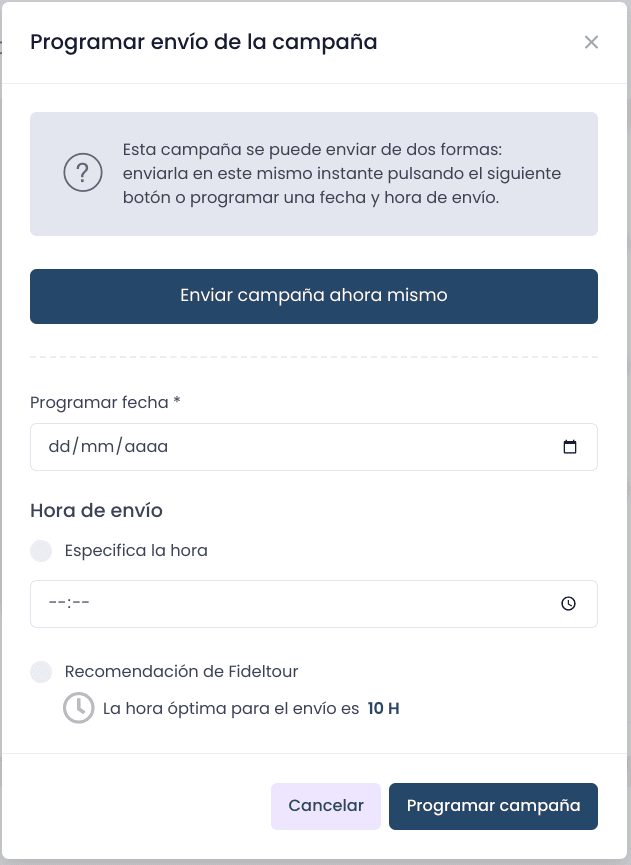Select the aaaa year segment of the date
631x865 pixels.
pyautogui.click(x=146, y=446)
